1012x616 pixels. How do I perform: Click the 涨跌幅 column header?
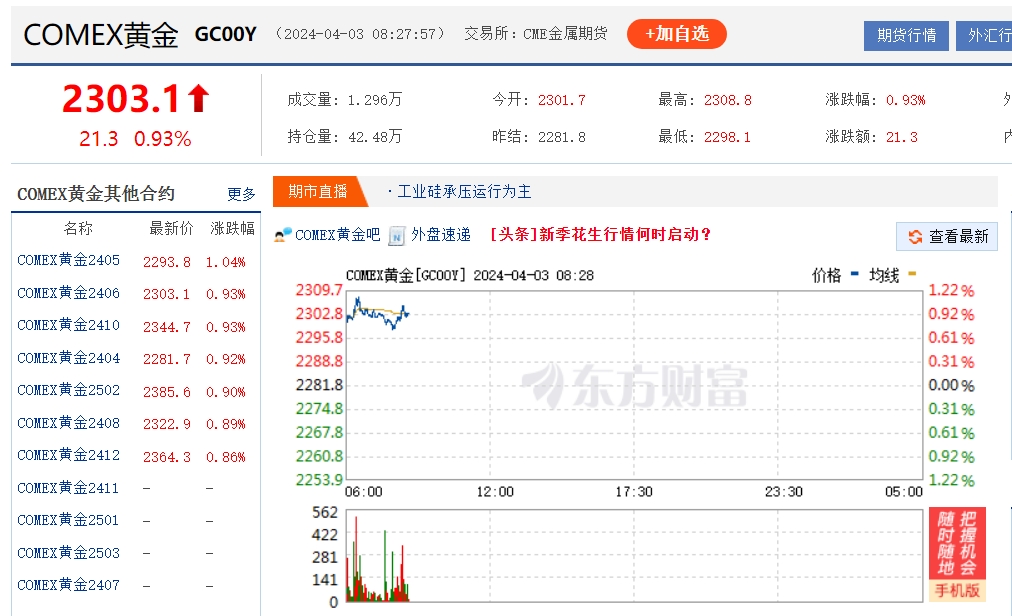click(232, 228)
